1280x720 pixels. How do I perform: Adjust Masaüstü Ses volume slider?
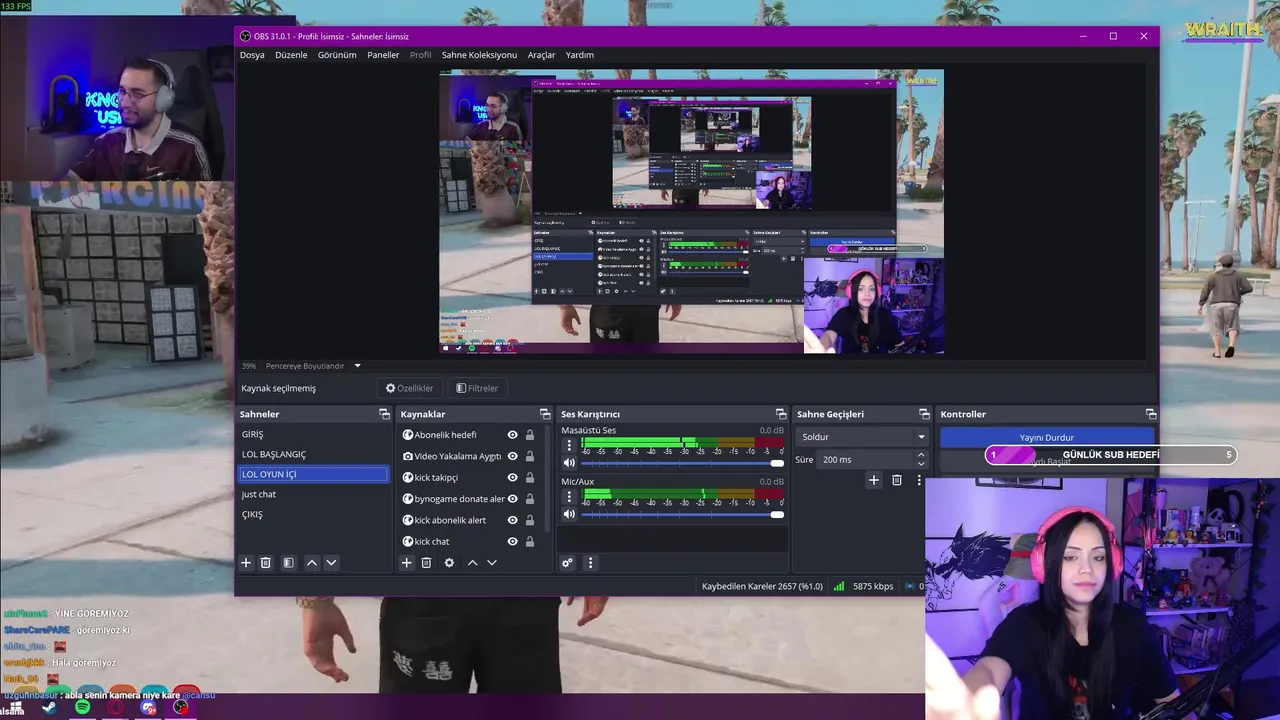(682, 463)
